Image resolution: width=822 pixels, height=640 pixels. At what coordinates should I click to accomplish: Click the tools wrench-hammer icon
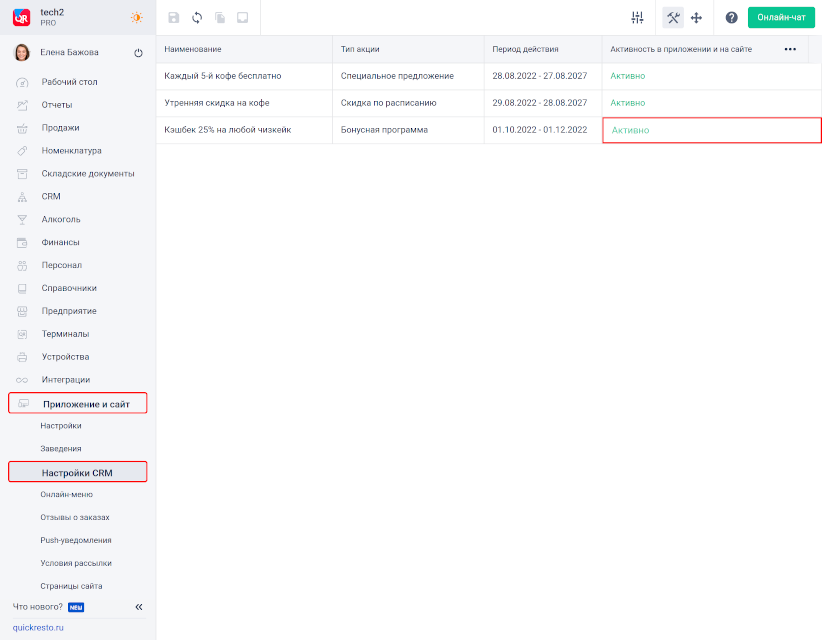tap(673, 18)
